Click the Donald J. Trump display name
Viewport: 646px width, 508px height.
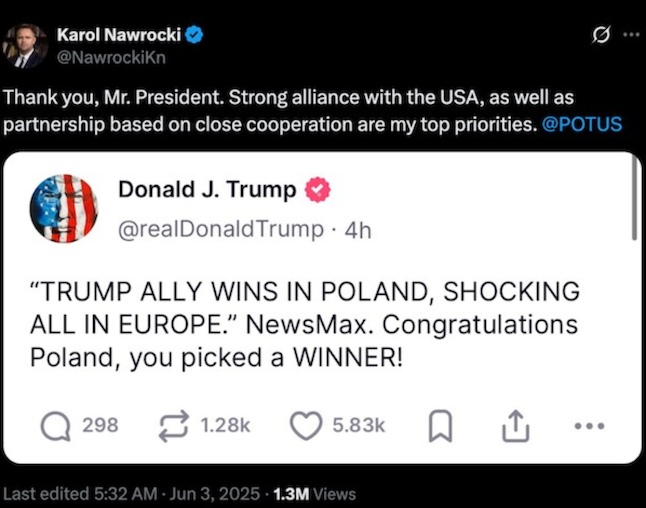[x=207, y=189]
